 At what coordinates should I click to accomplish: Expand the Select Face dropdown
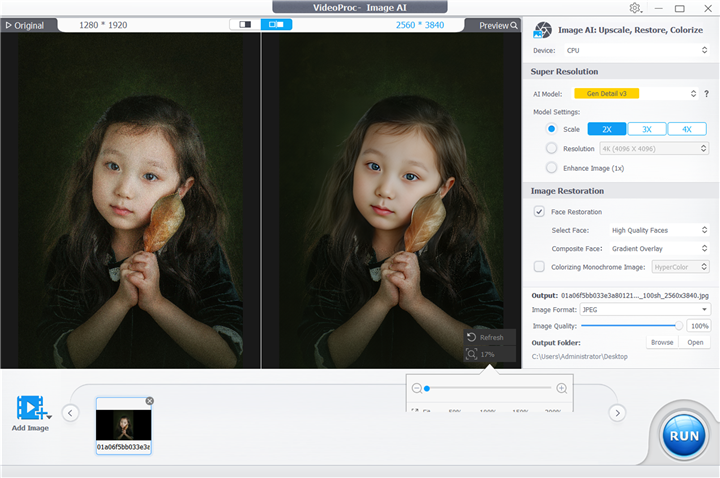[659, 230]
